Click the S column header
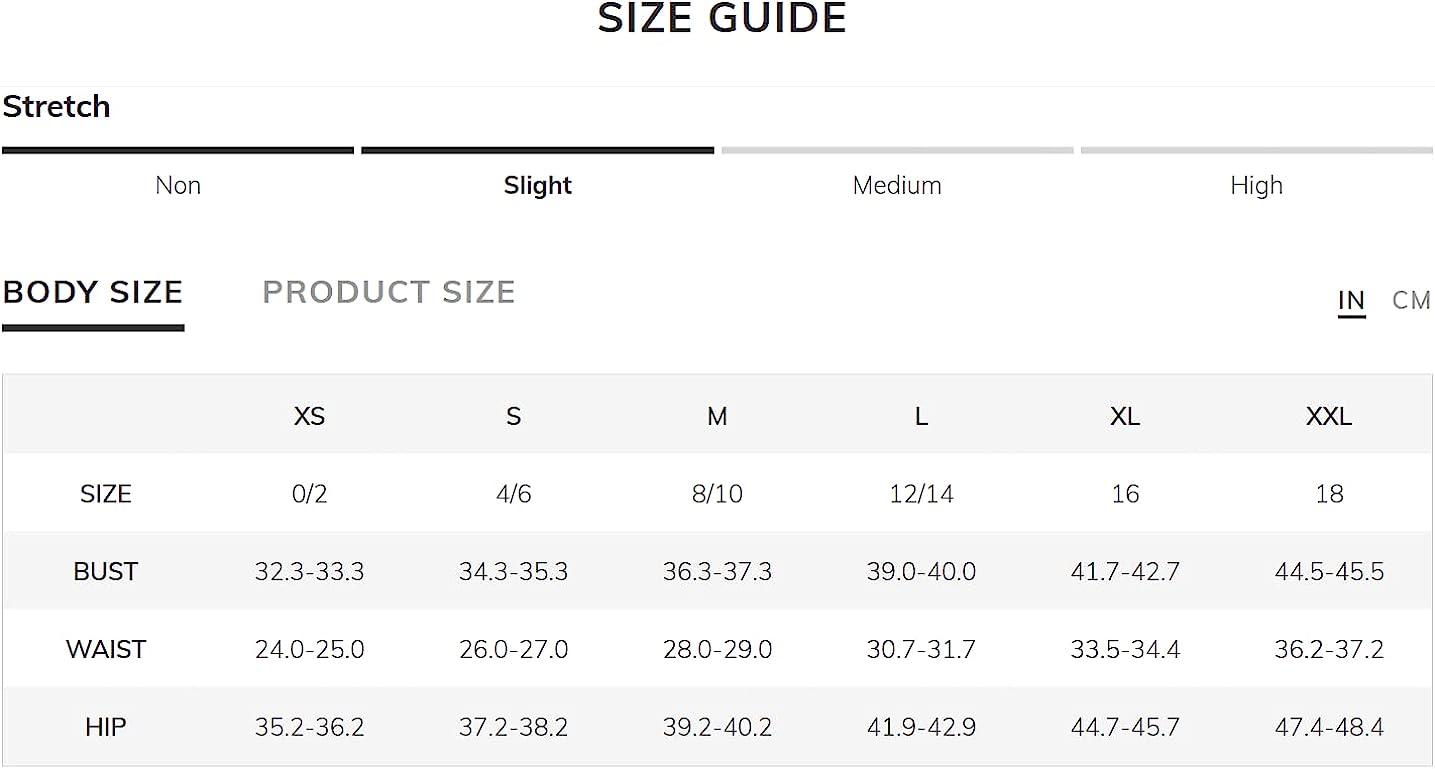Image resolution: width=1435 pixels, height=769 pixels. coord(513,416)
